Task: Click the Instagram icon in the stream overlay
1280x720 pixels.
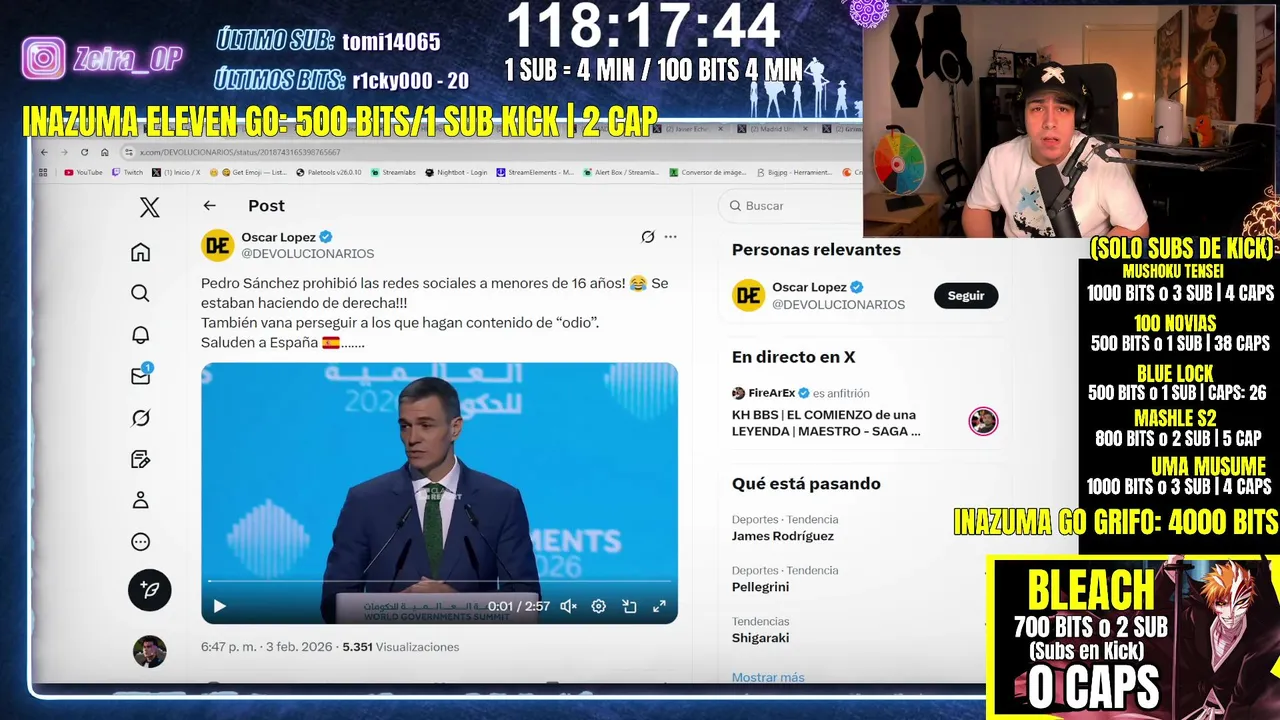Action: point(44,59)
